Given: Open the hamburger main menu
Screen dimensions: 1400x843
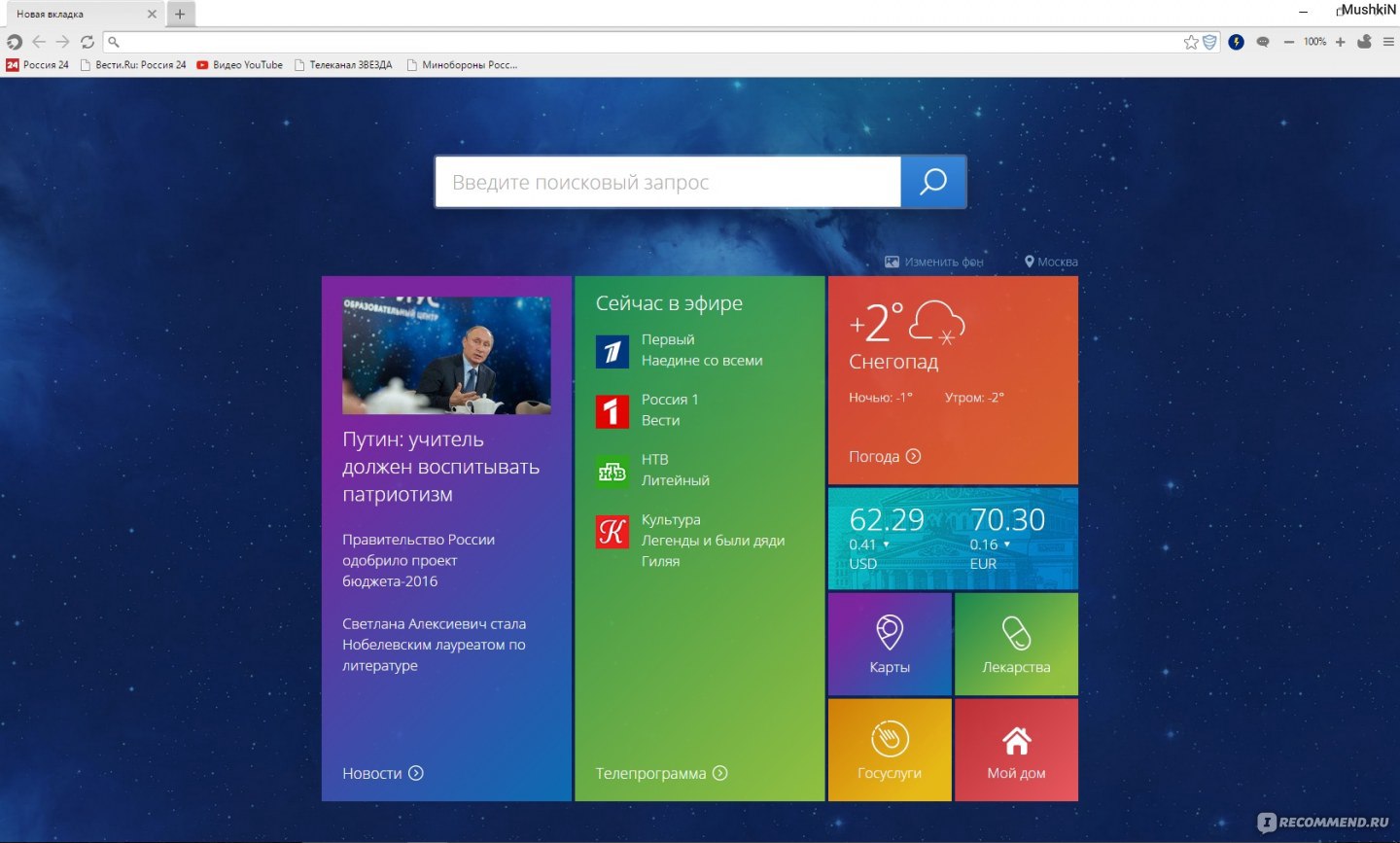Looking at the screenshot, I should (1388, 42).
